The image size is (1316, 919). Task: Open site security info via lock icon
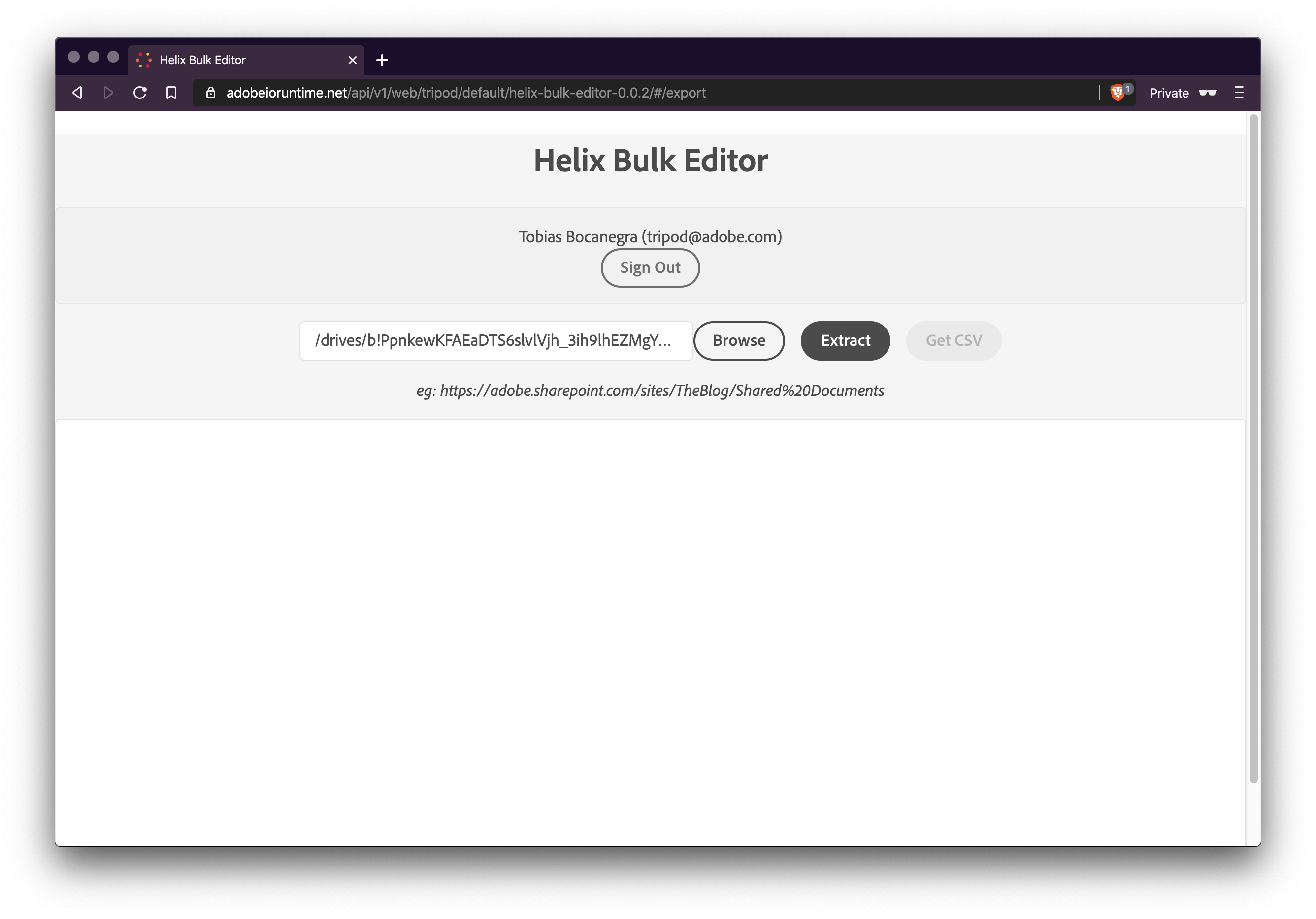click(210, 92)
